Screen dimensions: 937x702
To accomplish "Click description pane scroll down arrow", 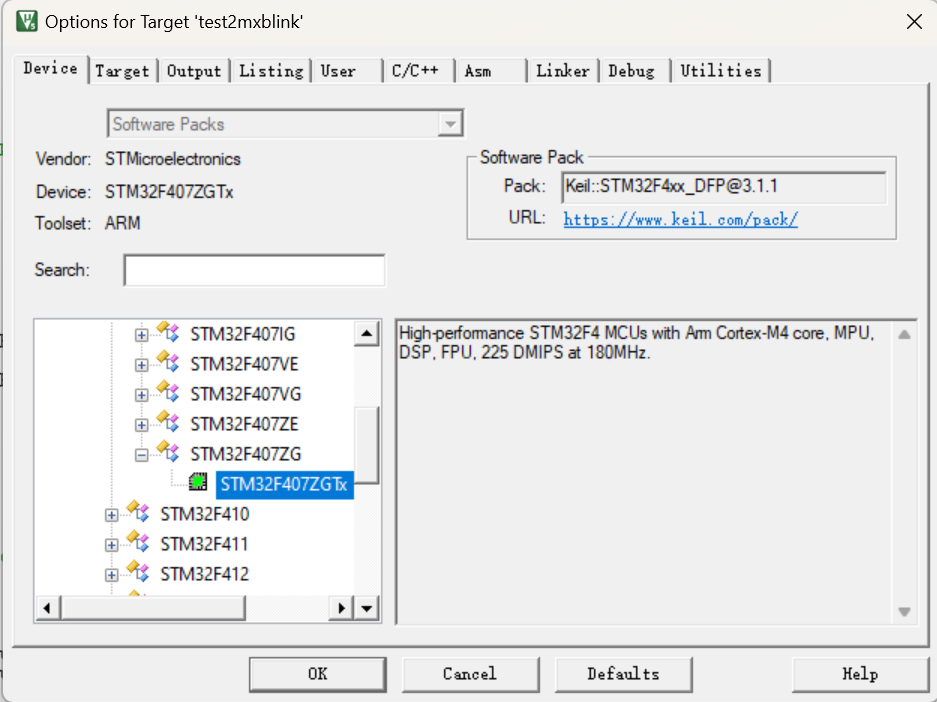I will pyautogui.click(x=904, y=612).
